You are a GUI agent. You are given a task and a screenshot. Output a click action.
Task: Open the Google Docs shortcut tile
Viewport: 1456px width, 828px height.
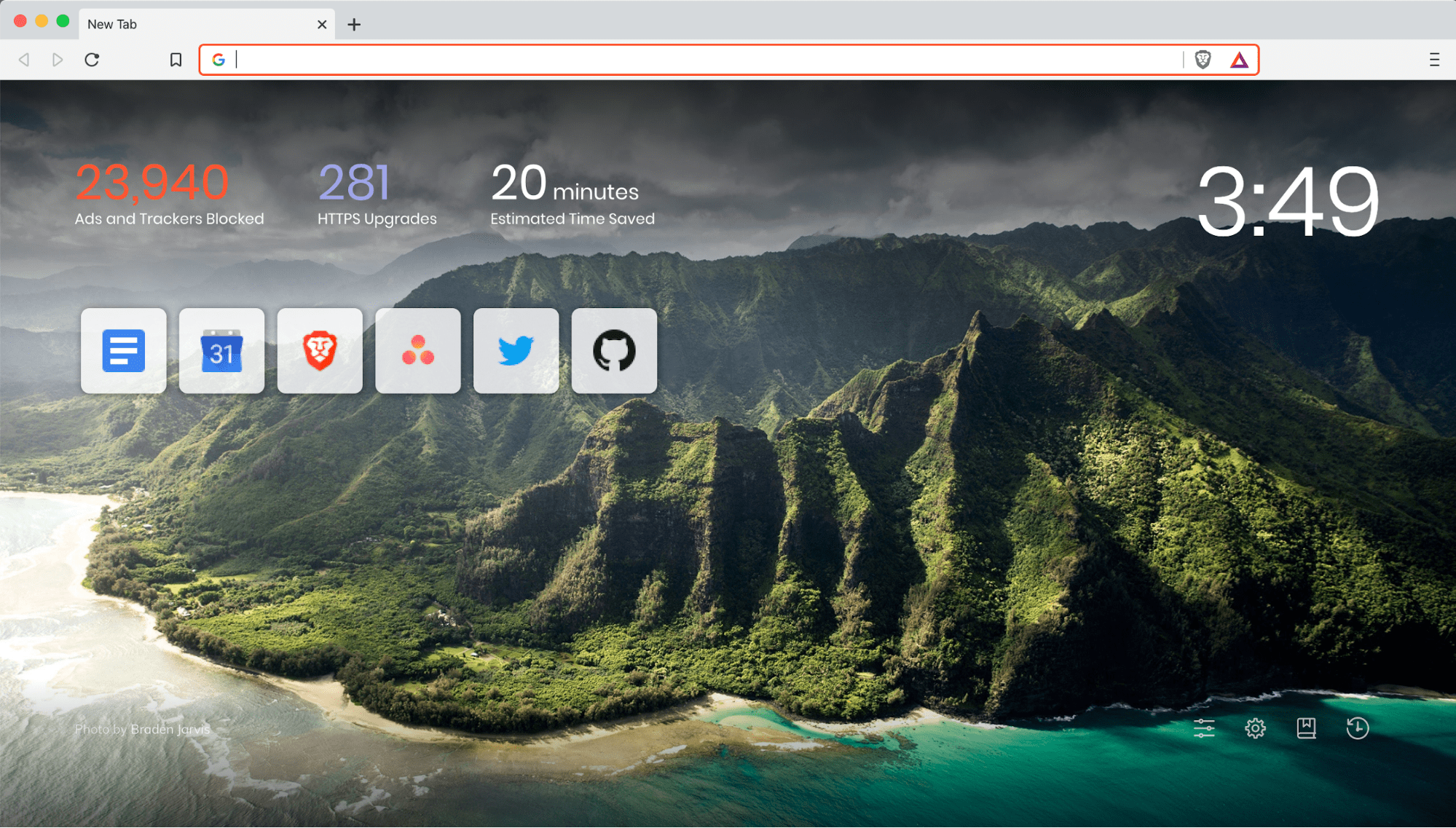click(123, 350)
